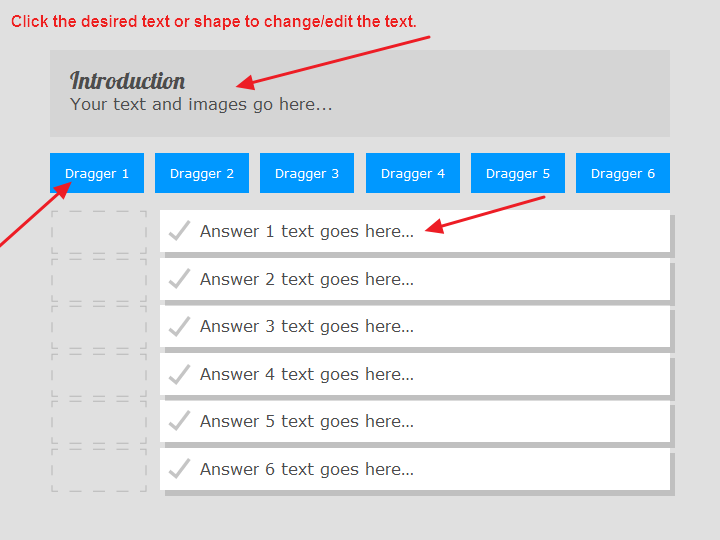Select the Dragger 3 blue box
The height and width of the screenshot is (540, 720).
pos(307,173)
